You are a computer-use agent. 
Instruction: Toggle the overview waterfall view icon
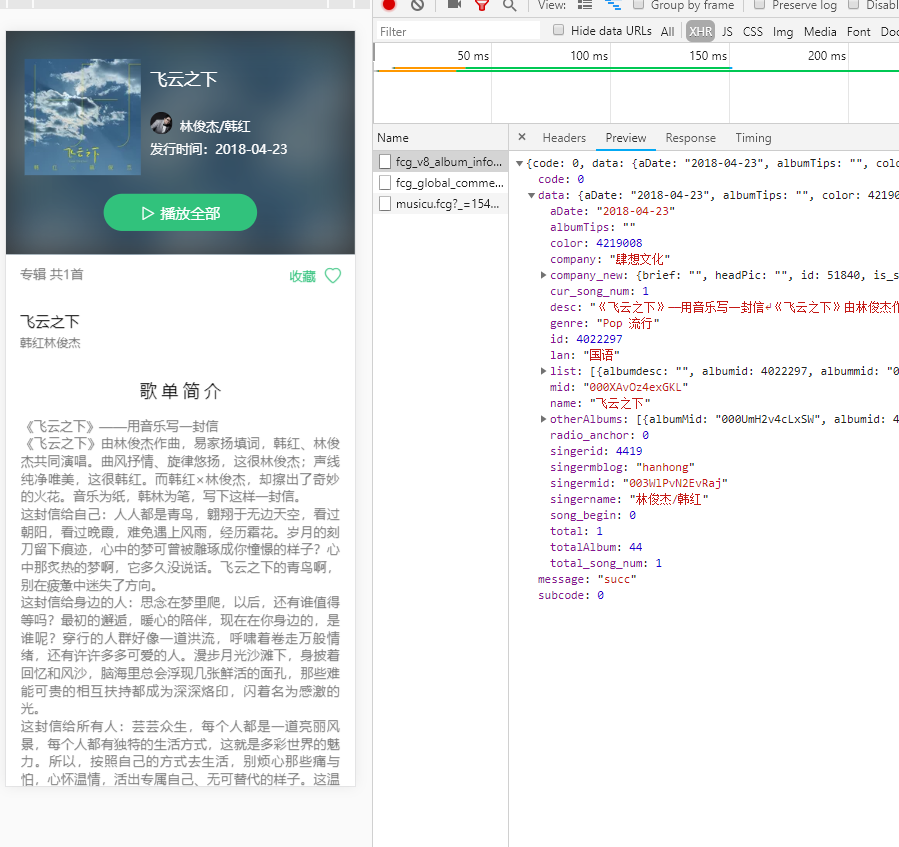pyautogui.click(x=613, y=5)
